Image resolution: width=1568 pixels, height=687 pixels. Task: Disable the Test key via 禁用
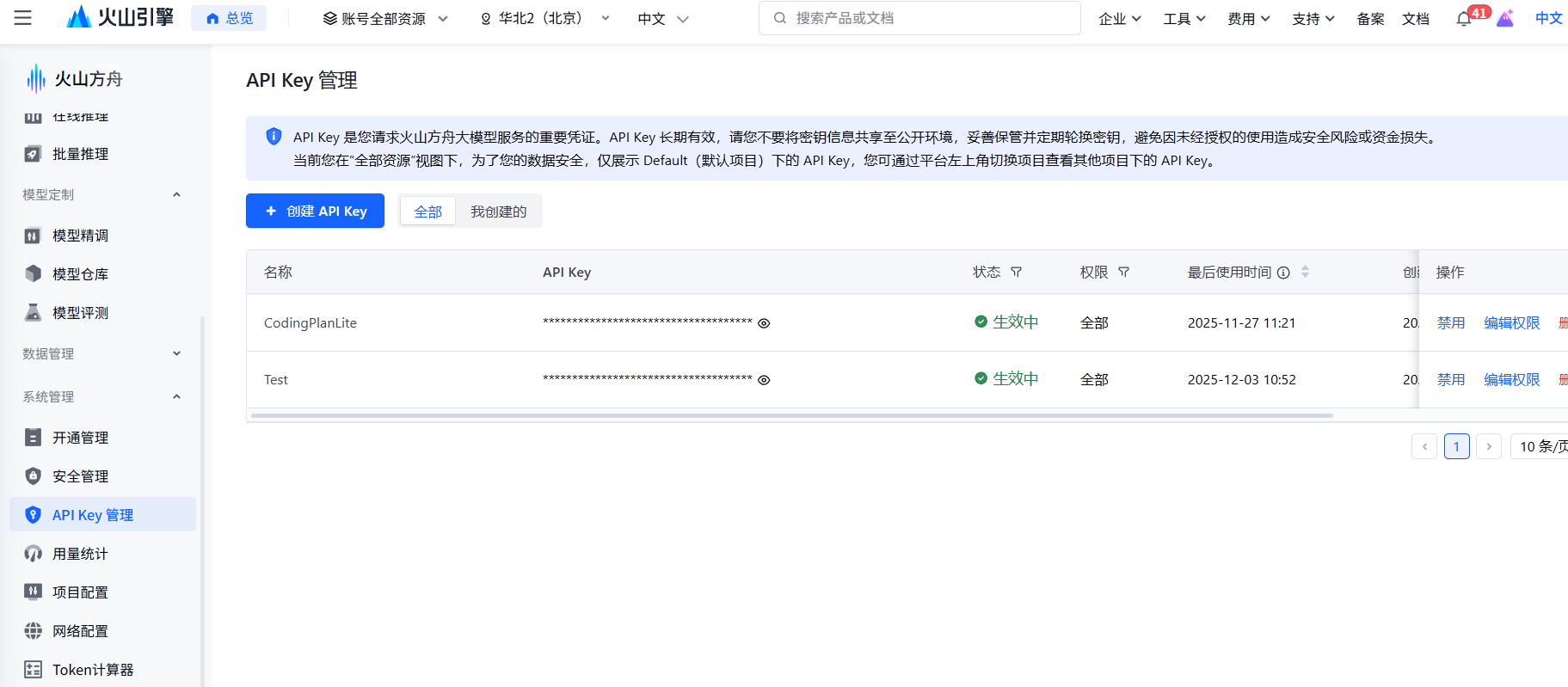click(1451, 379)
